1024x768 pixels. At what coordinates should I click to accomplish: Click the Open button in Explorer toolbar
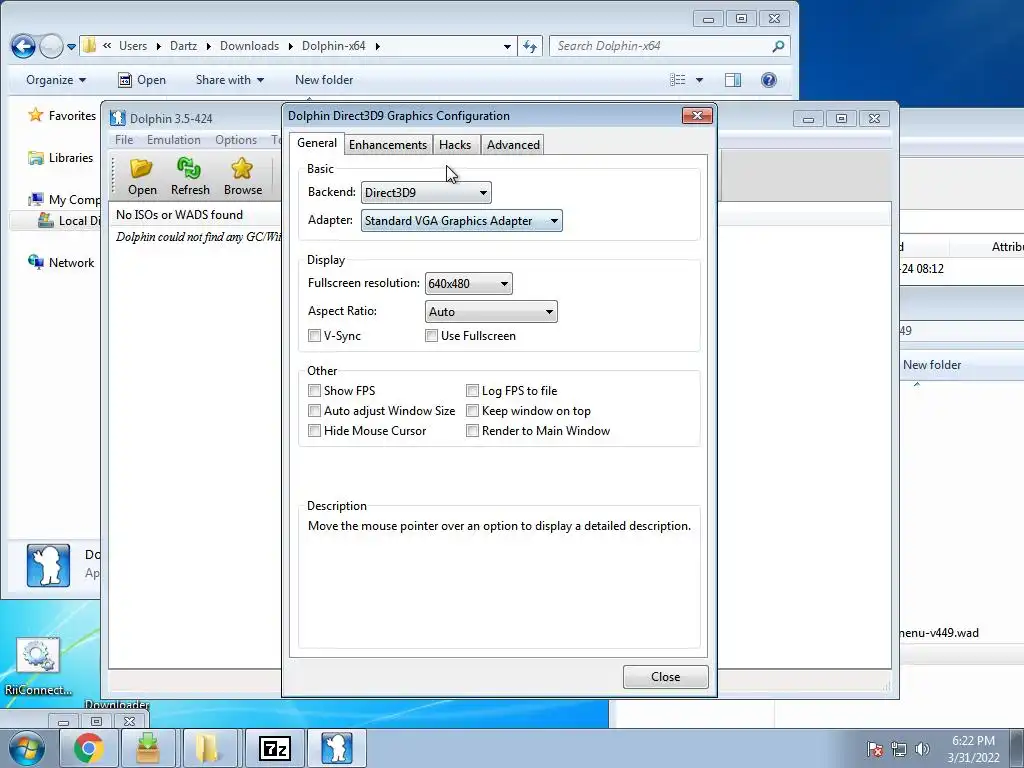[x=142, y=80]
